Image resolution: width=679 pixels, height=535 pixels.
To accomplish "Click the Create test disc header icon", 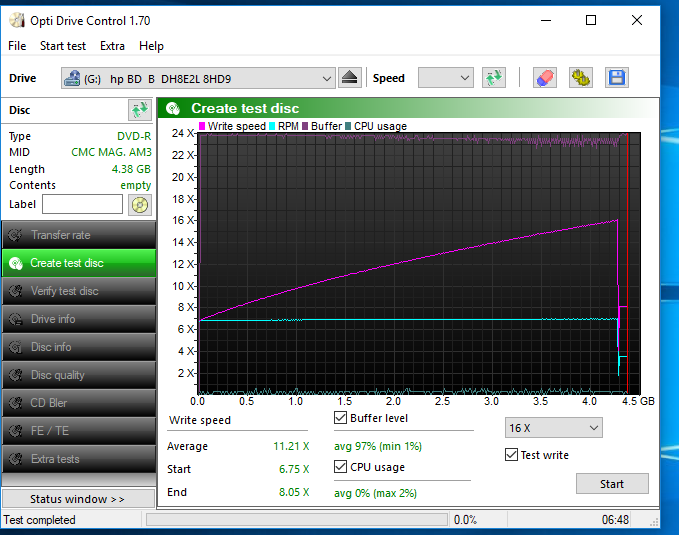I will click(x=173, y=108).
